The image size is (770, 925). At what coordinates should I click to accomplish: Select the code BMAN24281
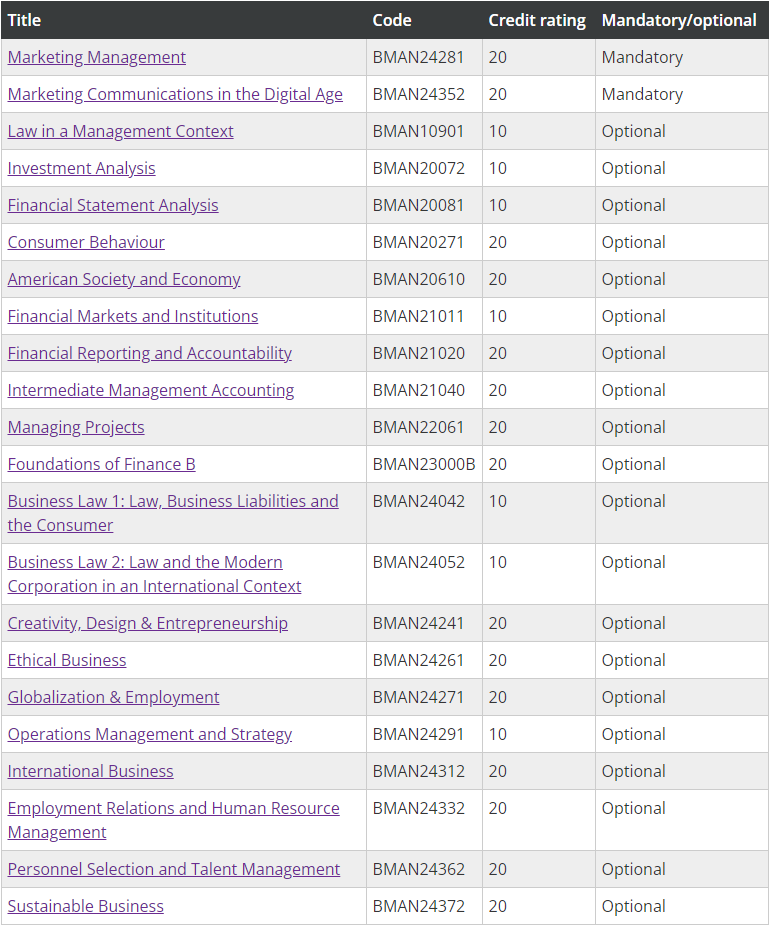click(x=418, y=57)
